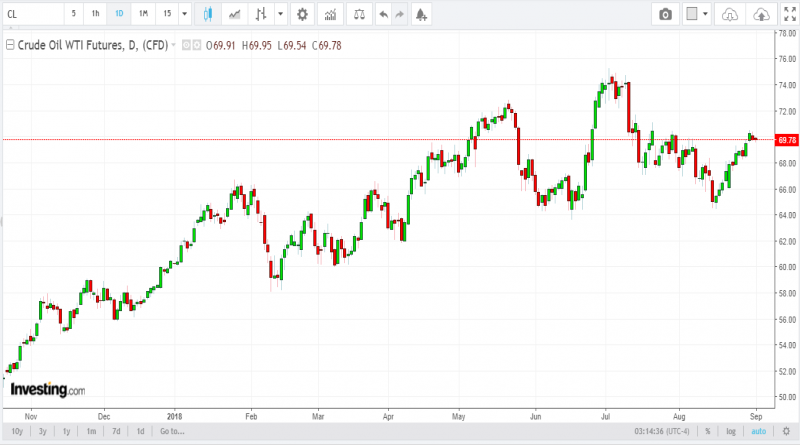Click the CL symbol input field
The width and height of the screenshot is (800, 445).
click(x=34, y=14)
